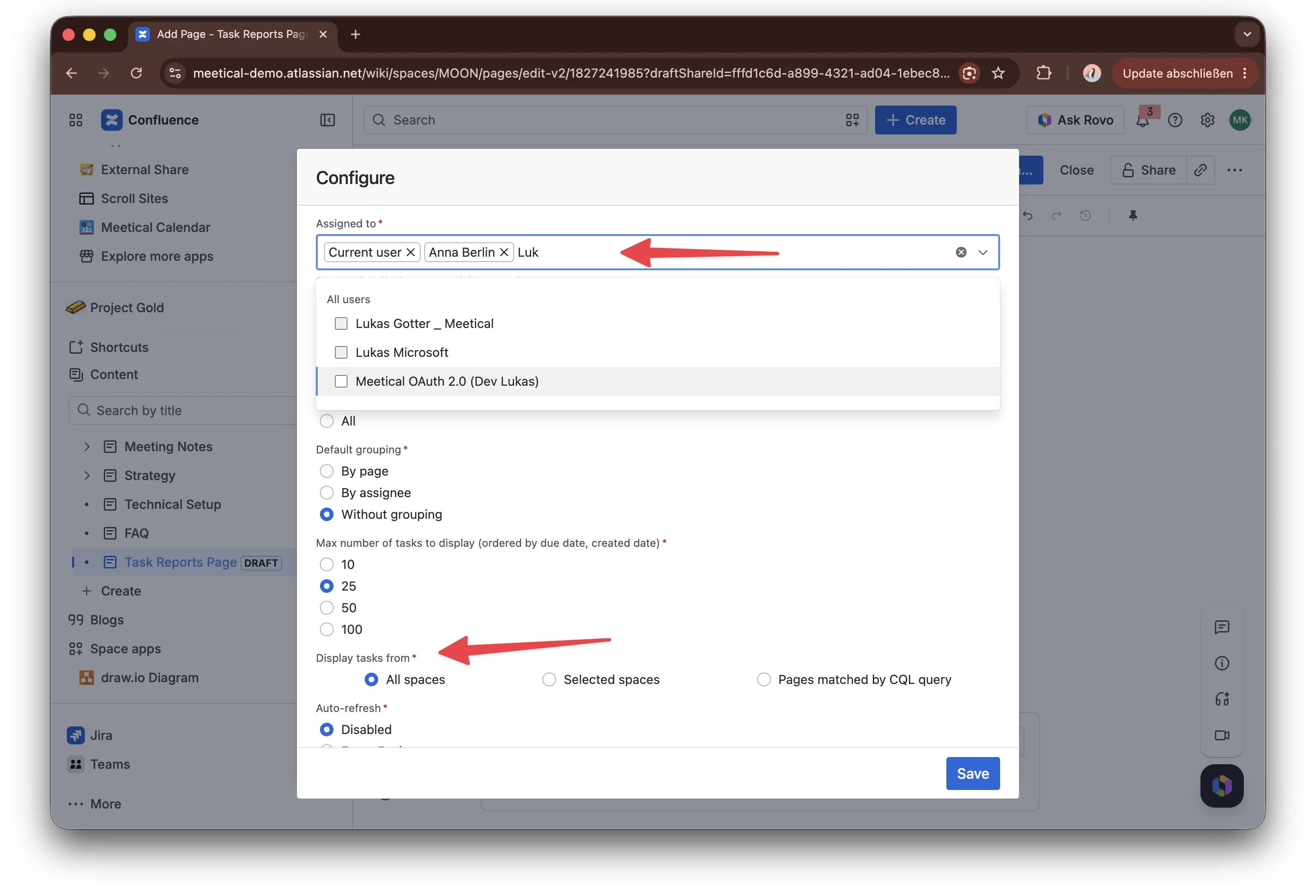Open the Rovo chat floating button
Viewport: 1316px width, 896px height.
(1221, 785)
